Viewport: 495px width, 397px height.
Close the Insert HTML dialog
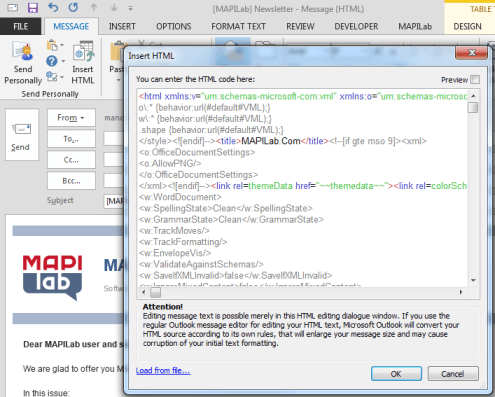[472, 52]
